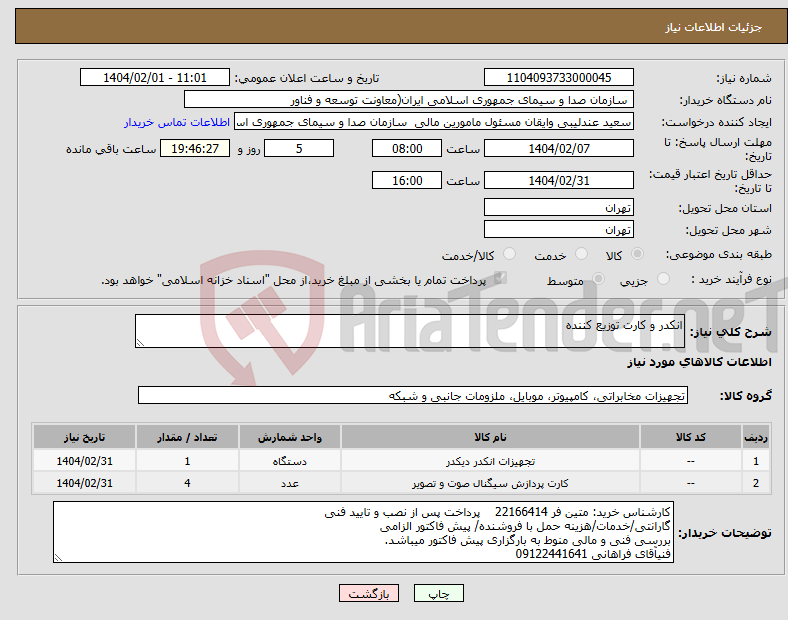The height and width of the screenshot is (620, 788).
Task: Click the unit cell دستگاه
Action: coord(290,461)
